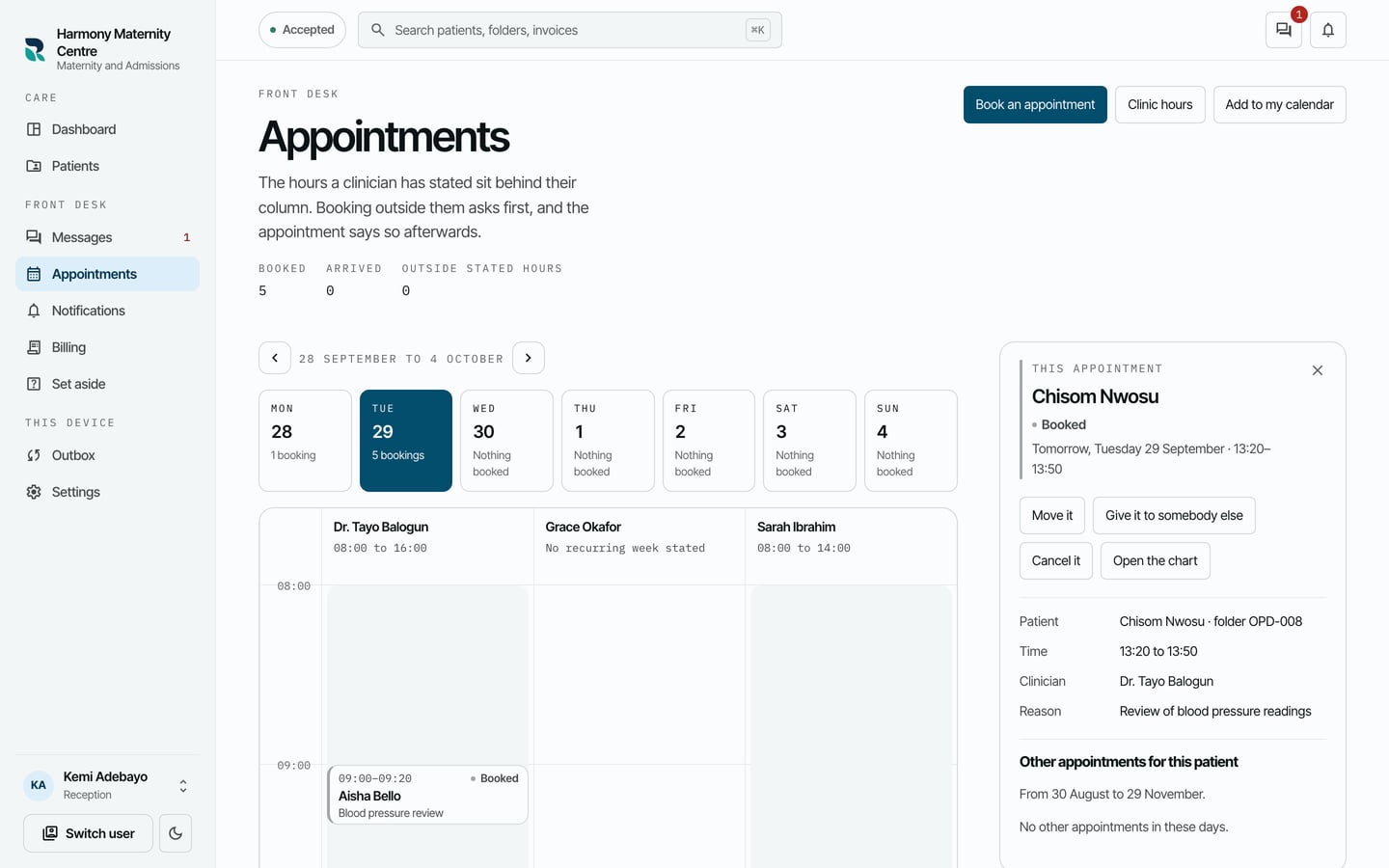Go to previous week
The height and width of the screenshot is (868, 1389).
pos(275,358)
